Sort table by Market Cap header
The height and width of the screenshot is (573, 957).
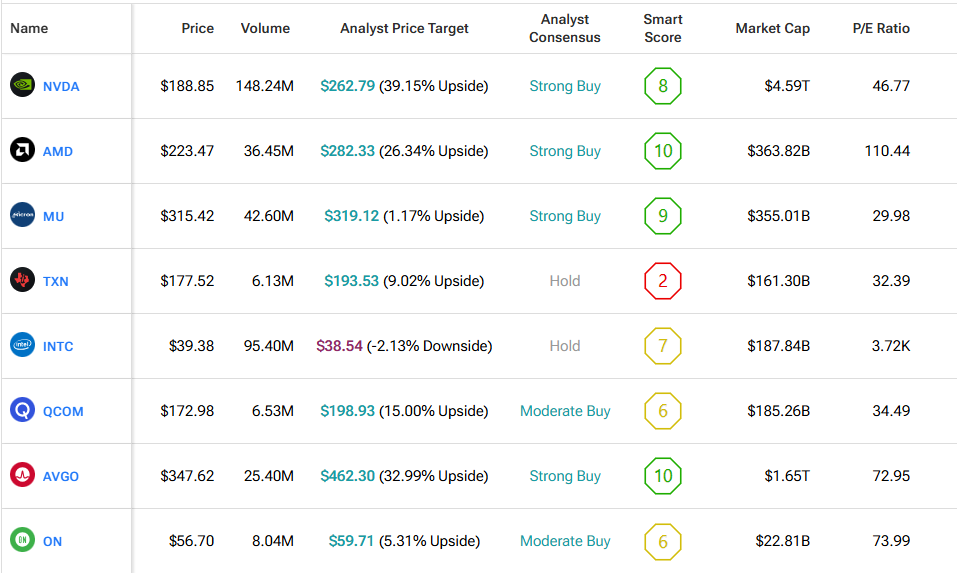pyautogui.click(x=772, y=28)
